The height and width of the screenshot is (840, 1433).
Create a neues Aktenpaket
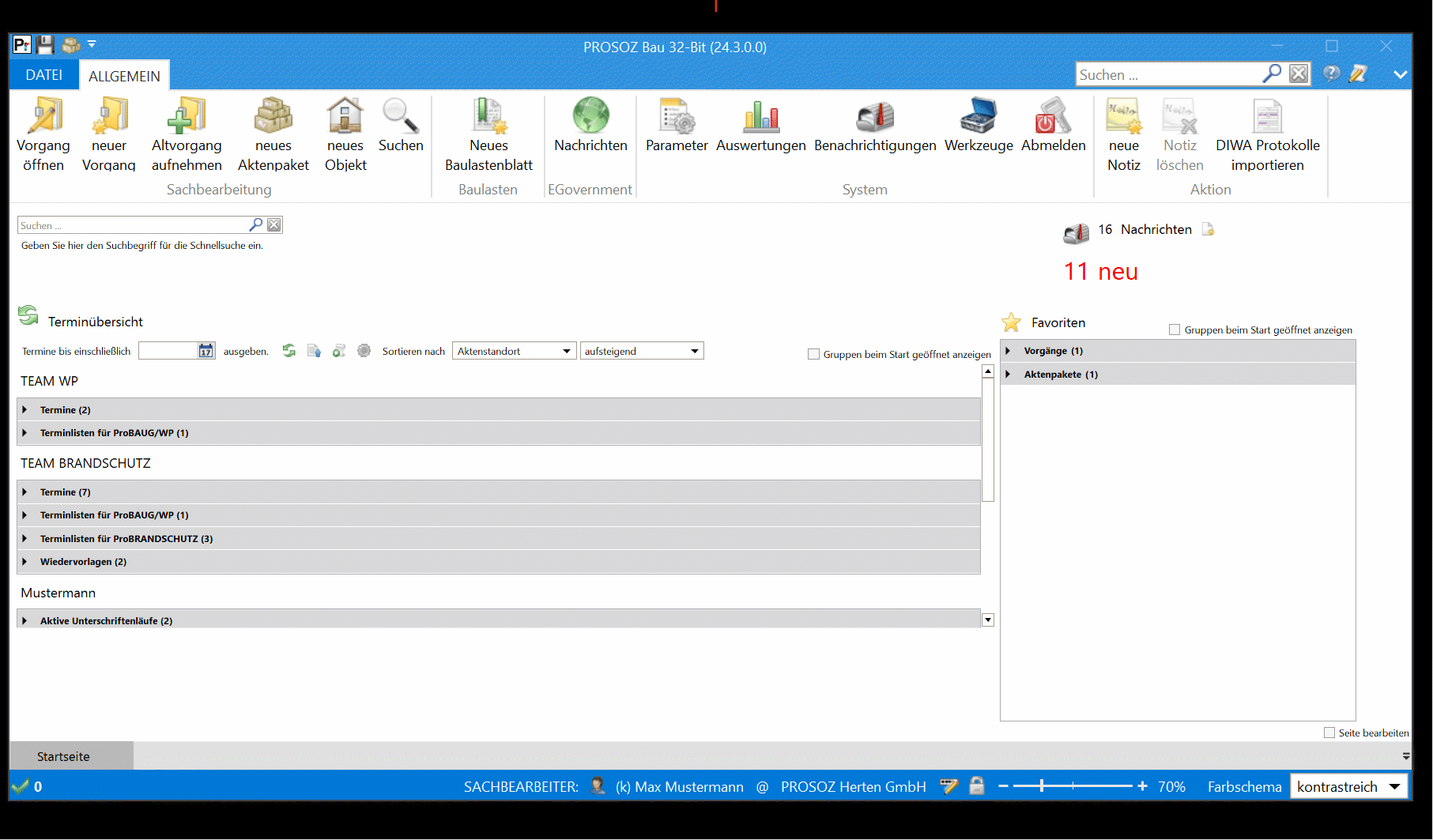pos(273,134)
